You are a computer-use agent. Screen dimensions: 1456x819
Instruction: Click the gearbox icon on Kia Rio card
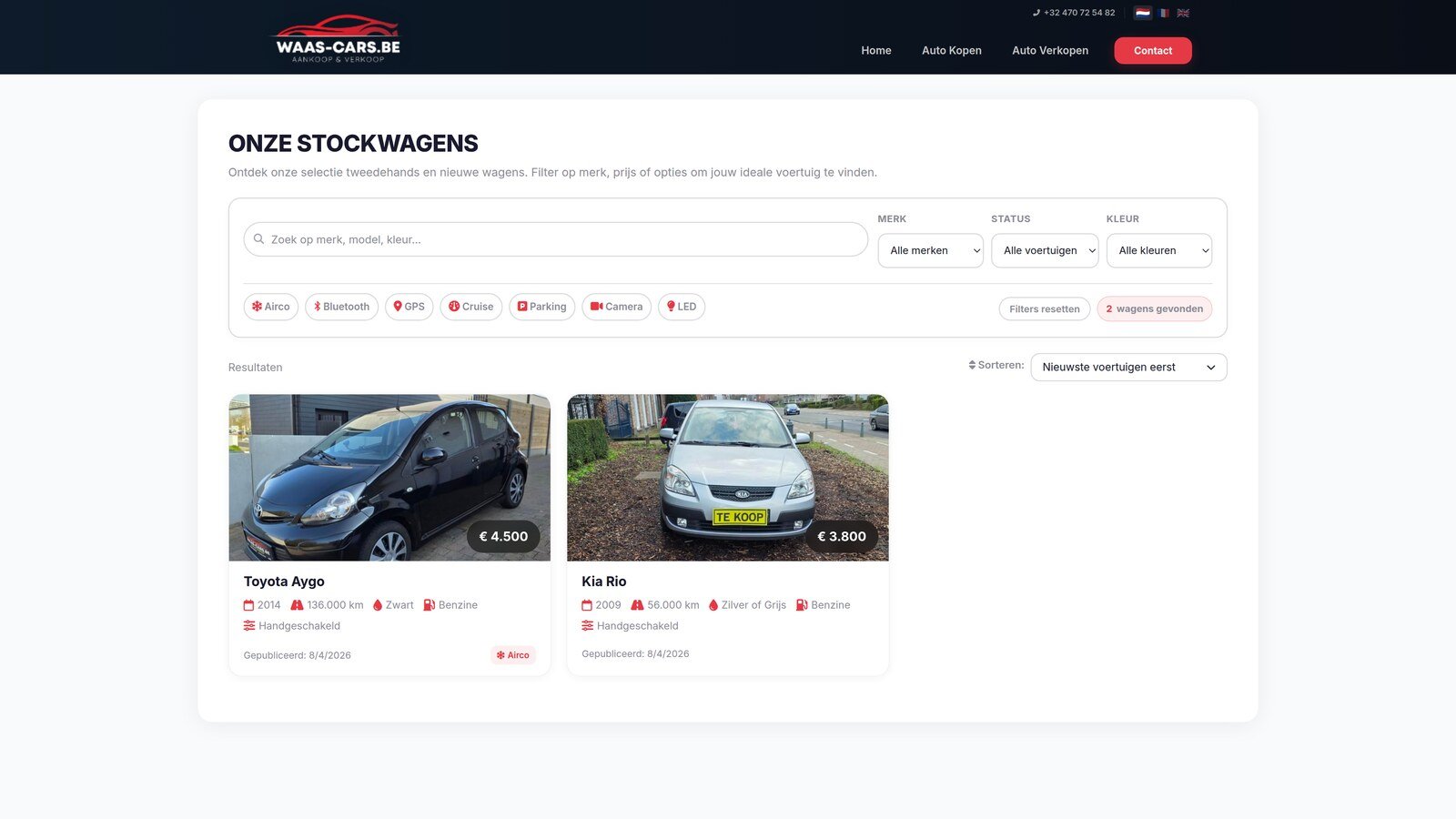(x=588, y=626)
